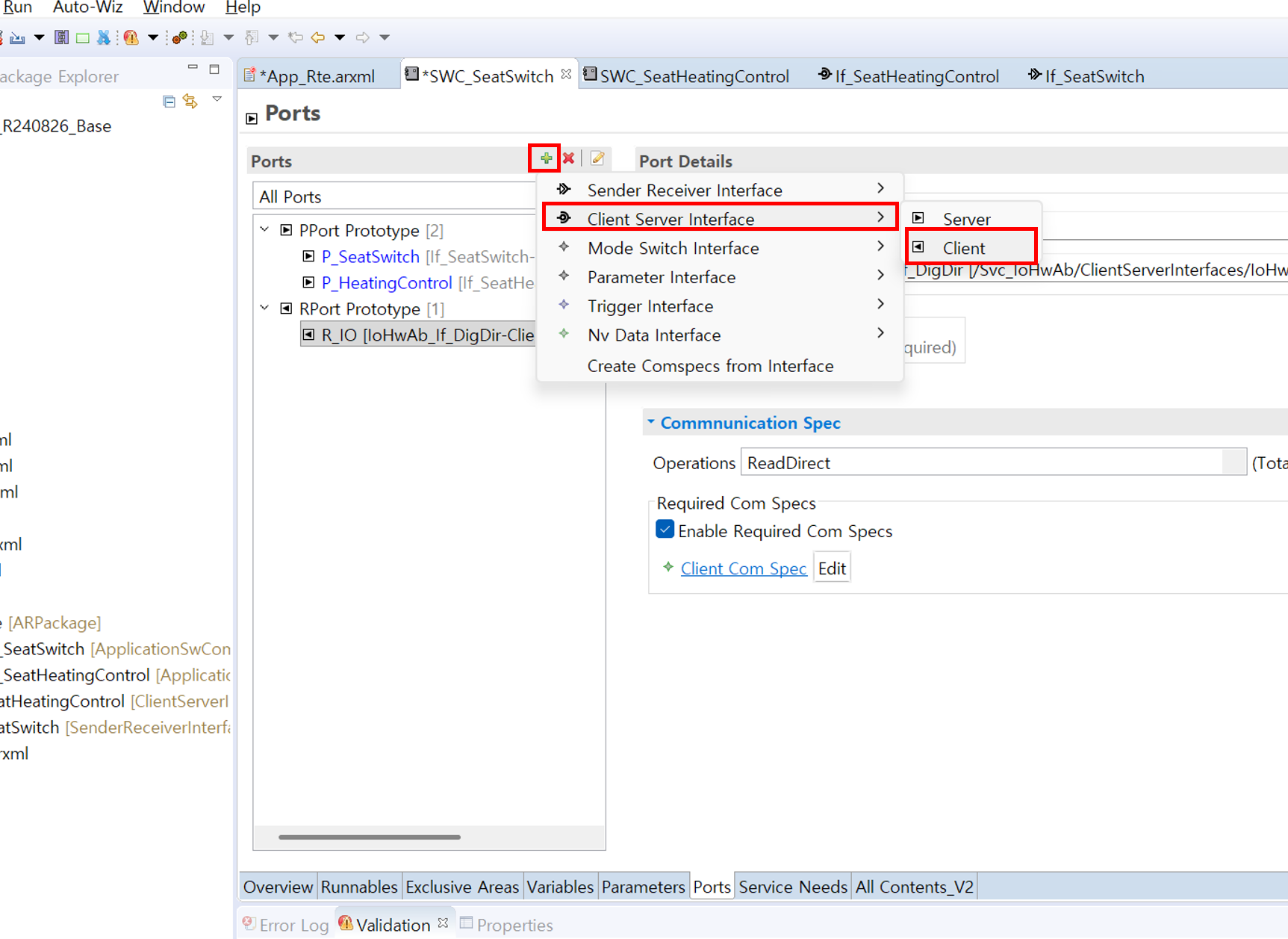The height and width of the screenshot is (939, 1288).
Task: Click the green plus add port icon
Action: pyautogui.click(x=546, y=158)
